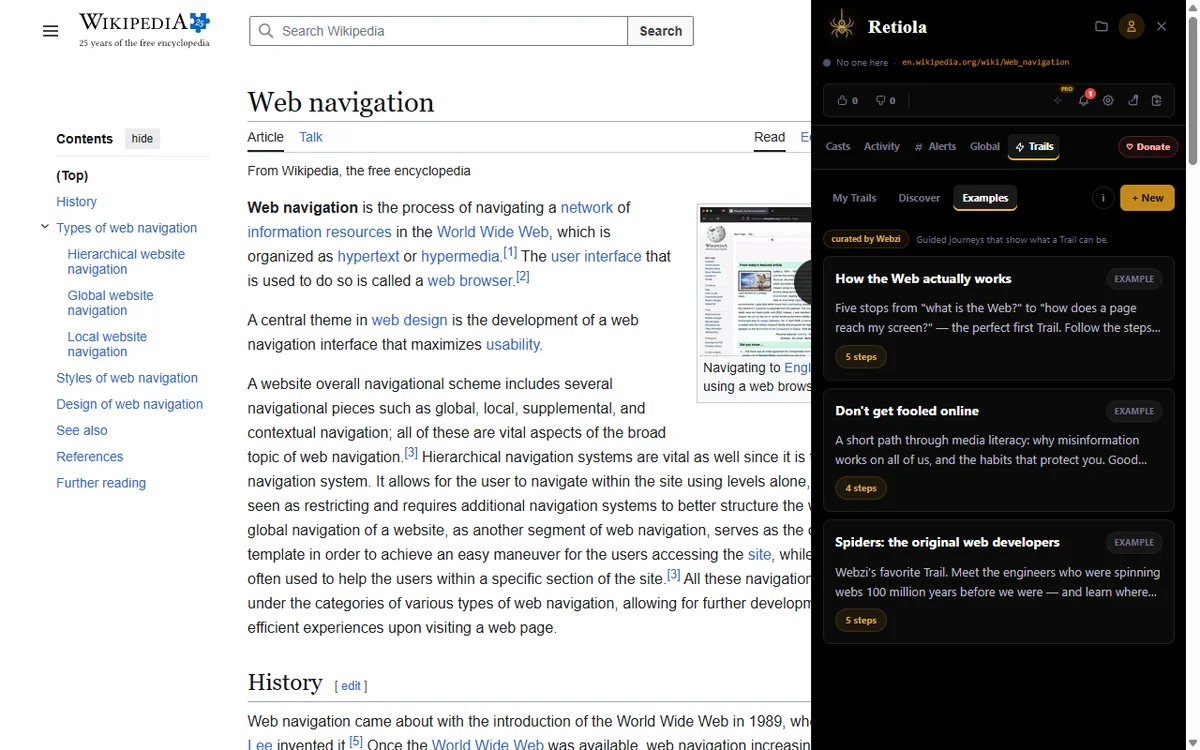1200x750 pixels.
Task: Click the en.wikipedia.org/wiki/Web_navigation URL
Action: [x=985, y=62]
